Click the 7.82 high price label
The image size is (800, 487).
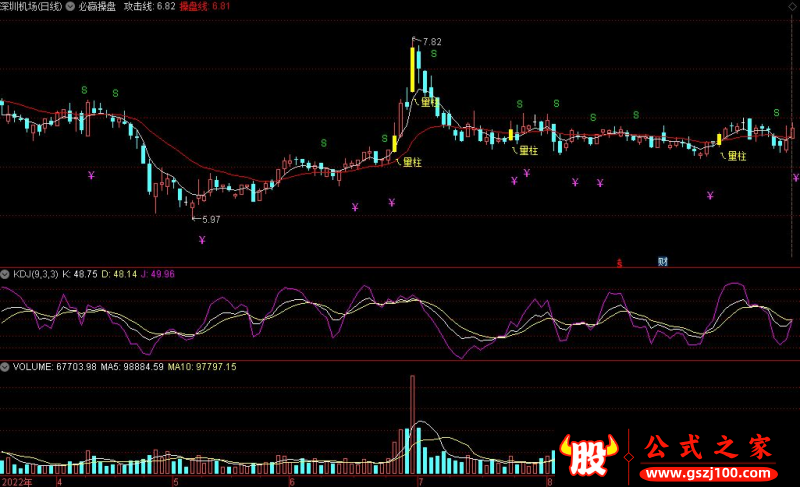[x=432, y=41]
